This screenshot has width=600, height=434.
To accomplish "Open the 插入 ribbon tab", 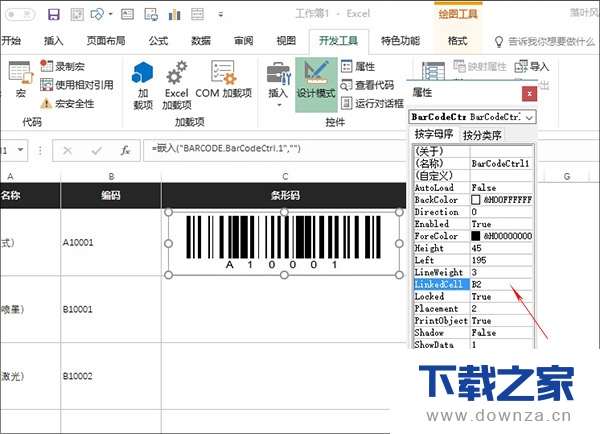I will (54, 41).
